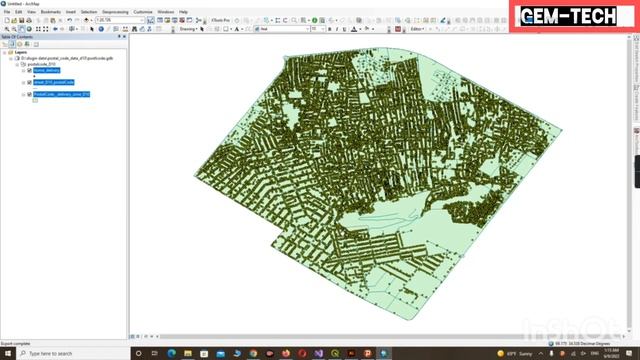This screenshot has width=640, height=360.
Task: Open the Edit menu
Action: 19,12
